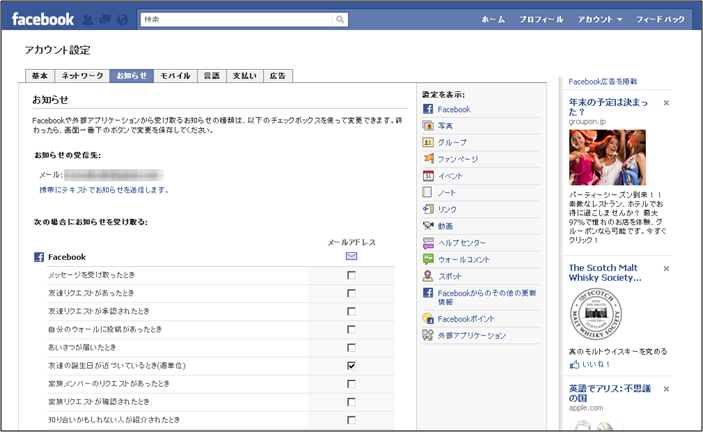Click the リンク link icon

point(428,209)
